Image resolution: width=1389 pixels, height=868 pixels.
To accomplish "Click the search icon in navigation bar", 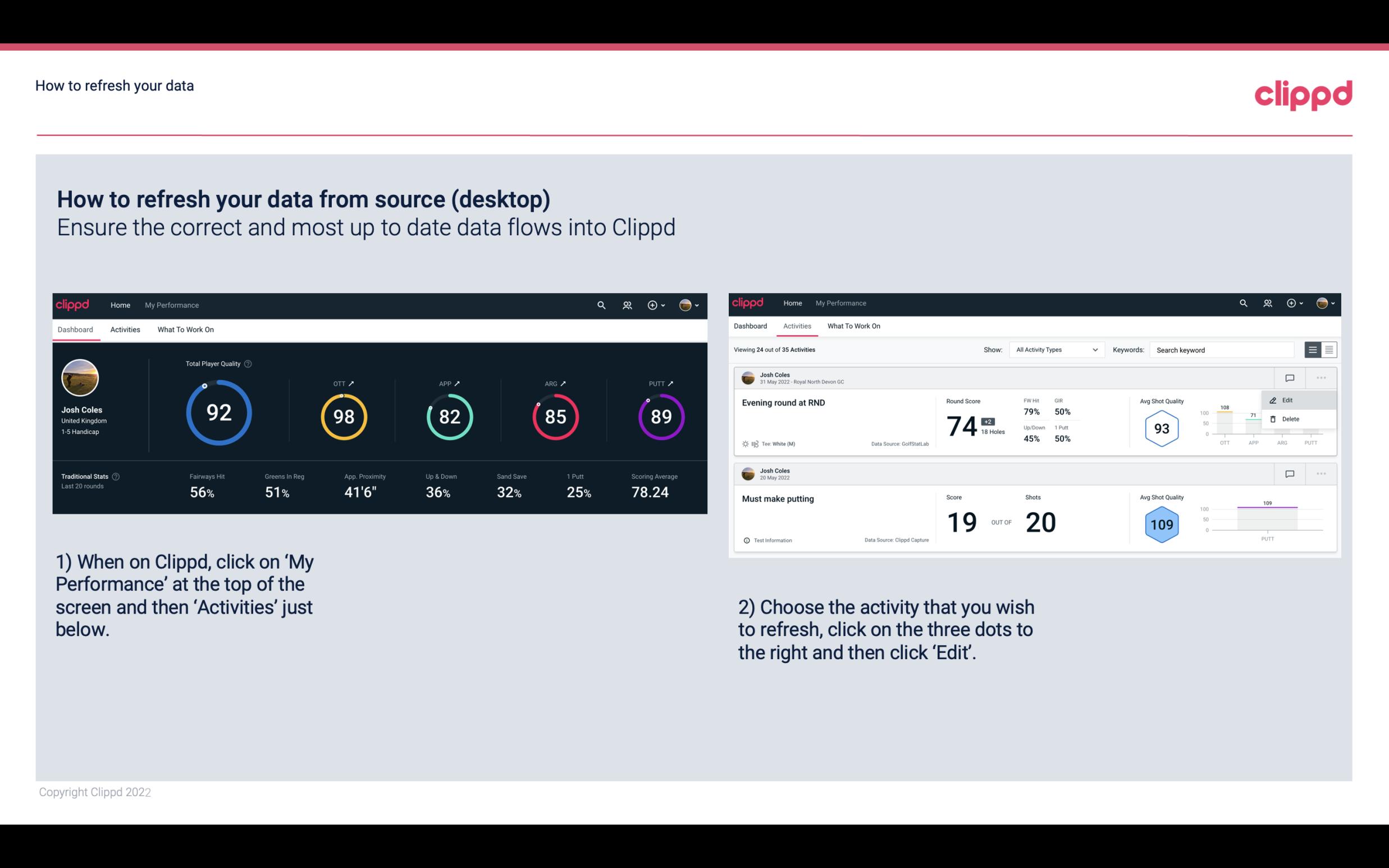I will click(600, 304).
